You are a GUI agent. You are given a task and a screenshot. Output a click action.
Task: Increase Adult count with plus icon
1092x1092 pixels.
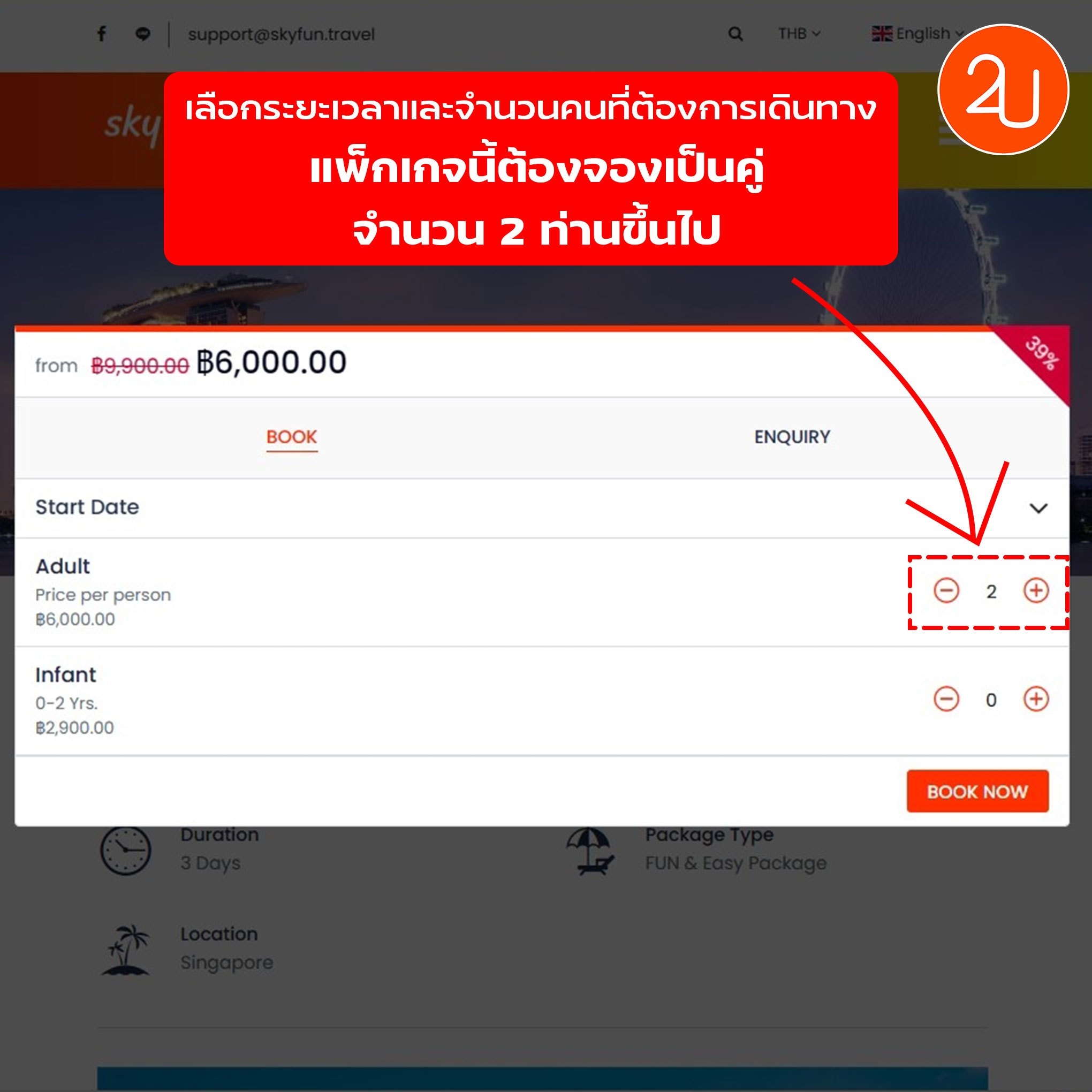(1036, 590)
